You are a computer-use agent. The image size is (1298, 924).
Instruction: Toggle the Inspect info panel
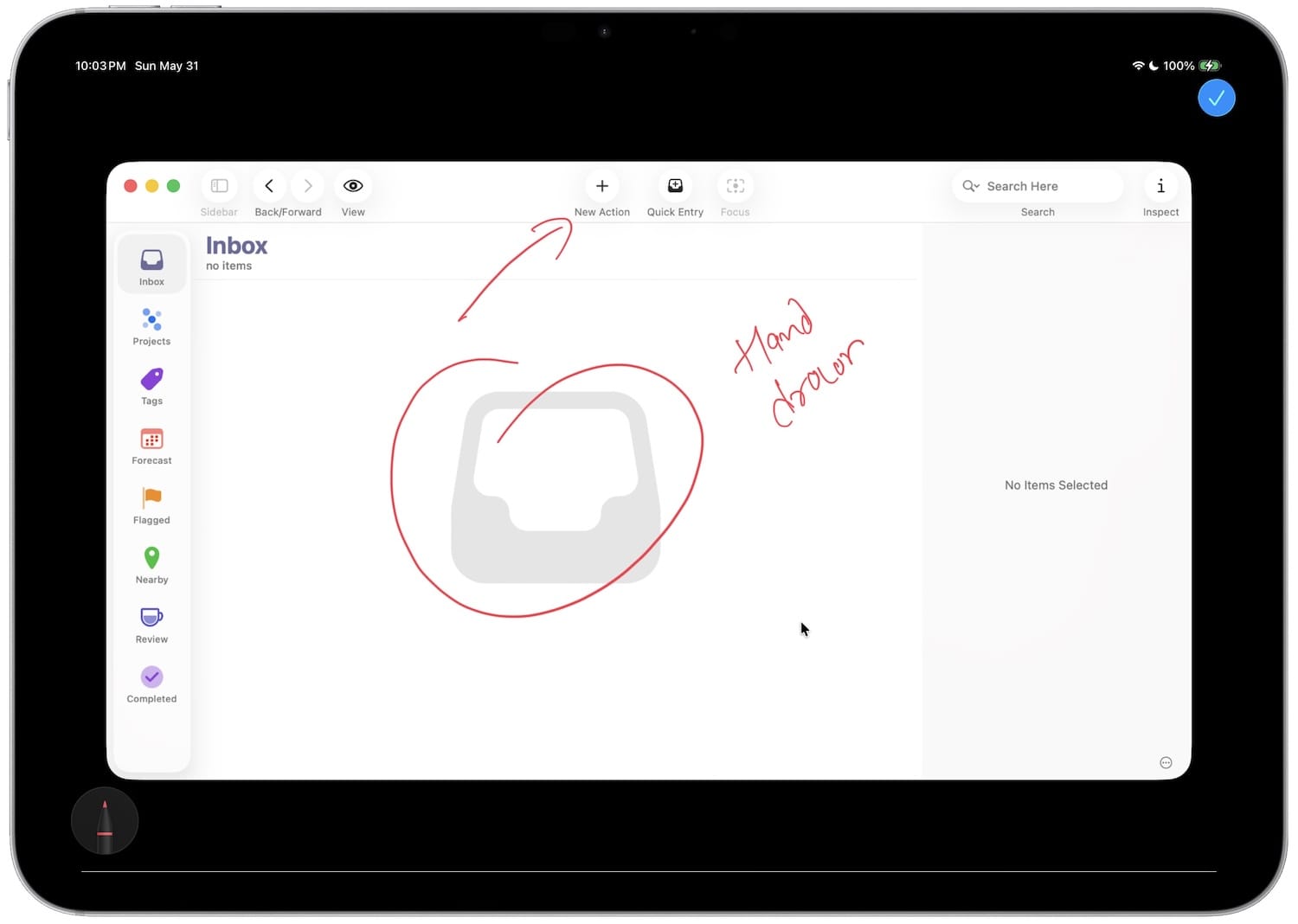click(x=1160, y=186)
